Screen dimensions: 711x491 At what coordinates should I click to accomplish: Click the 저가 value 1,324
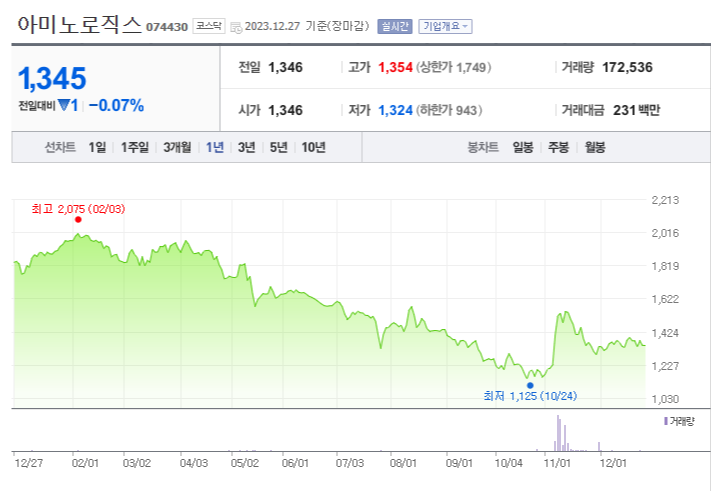[395, 110]
